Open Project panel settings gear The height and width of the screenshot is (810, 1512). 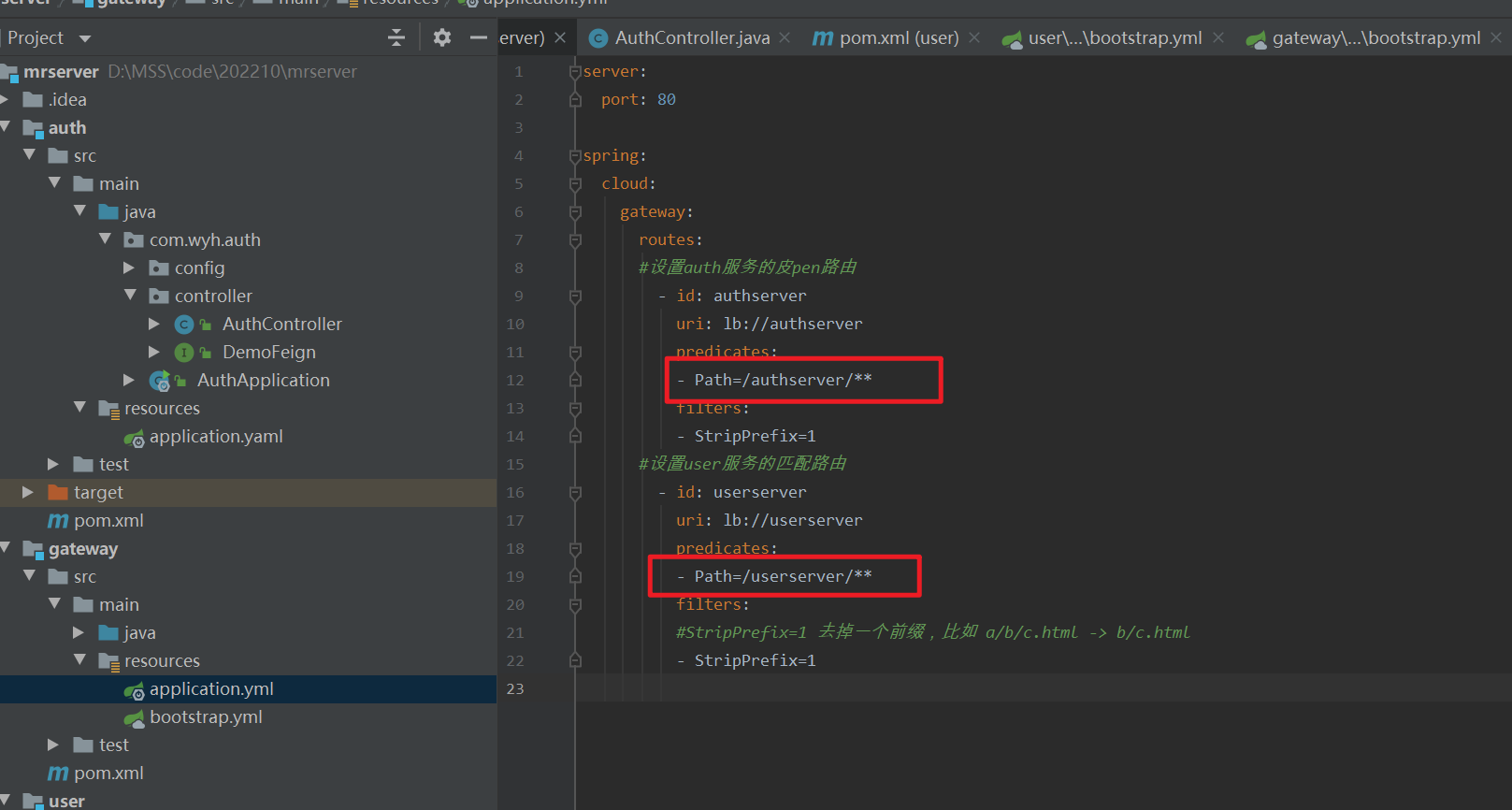(x=442, y=37)
